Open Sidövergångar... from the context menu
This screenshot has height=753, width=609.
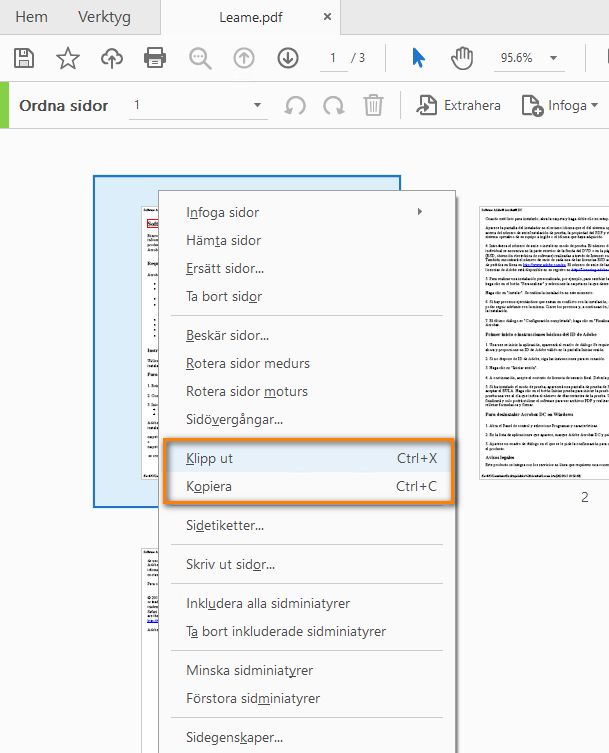pyautogui.click(x=306, y=419)
